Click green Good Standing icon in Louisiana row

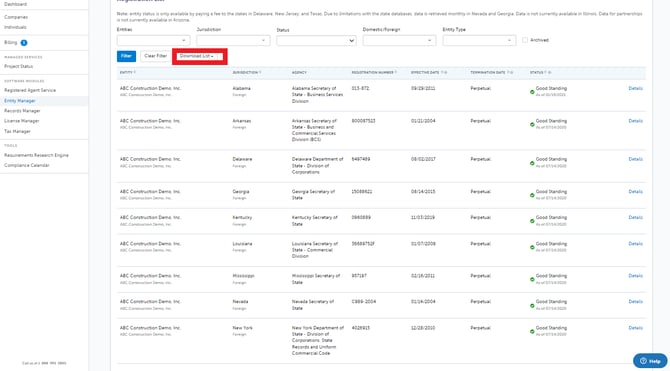pyautogui.click(x=532, y=247)
